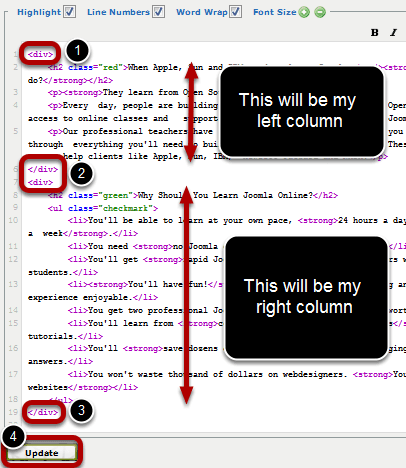Click the Word Wrap label

pyautogui.click(x=202, y=12)
